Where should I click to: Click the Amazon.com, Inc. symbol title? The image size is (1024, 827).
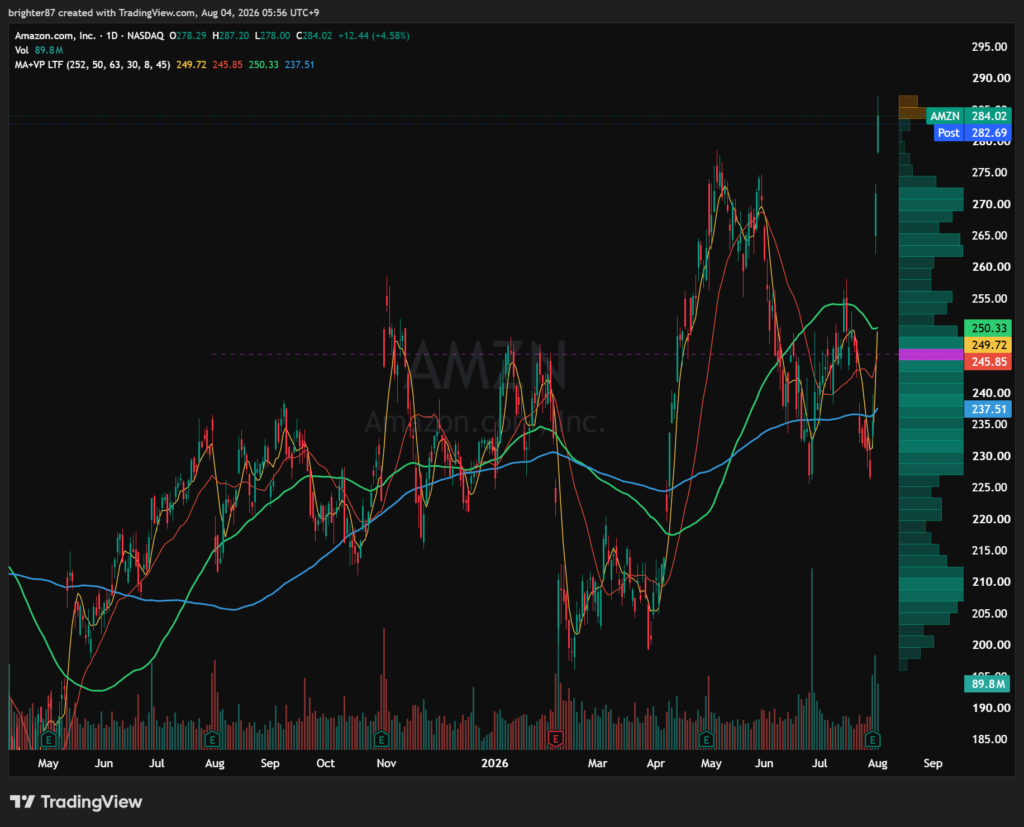(55, 36)
